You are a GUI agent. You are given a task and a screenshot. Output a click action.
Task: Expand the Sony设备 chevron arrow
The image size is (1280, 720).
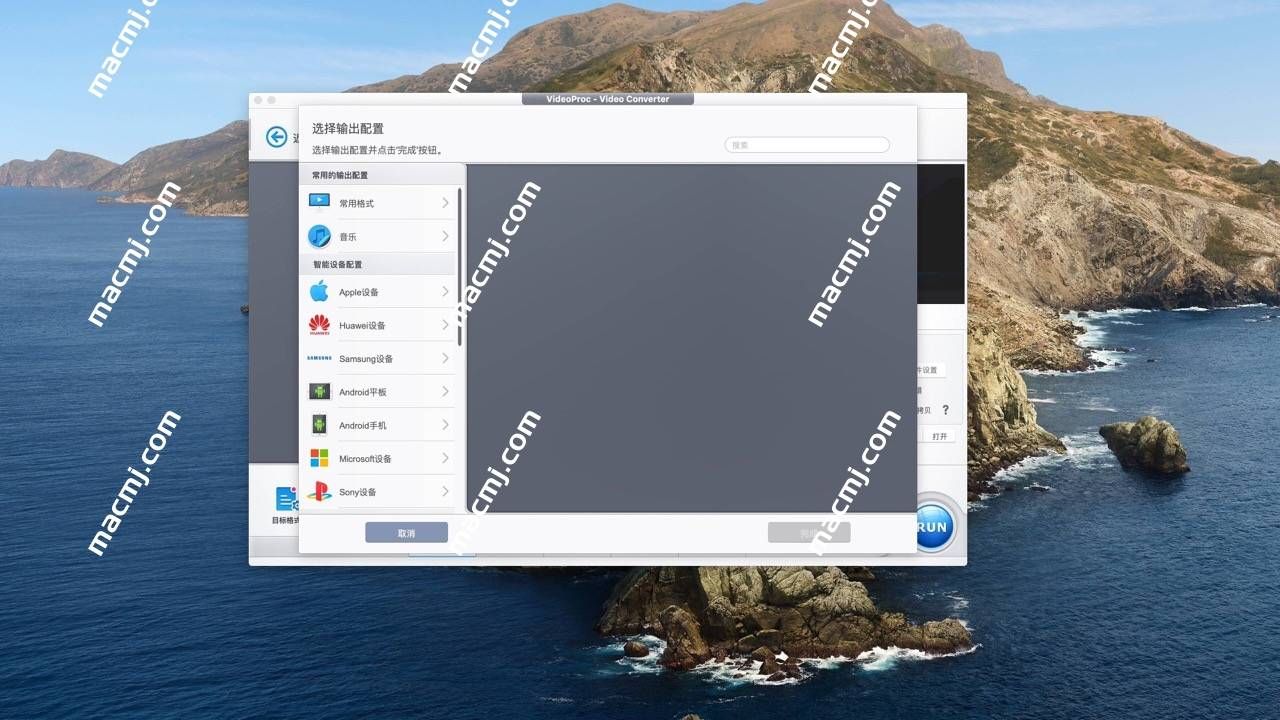pos(445,492)
